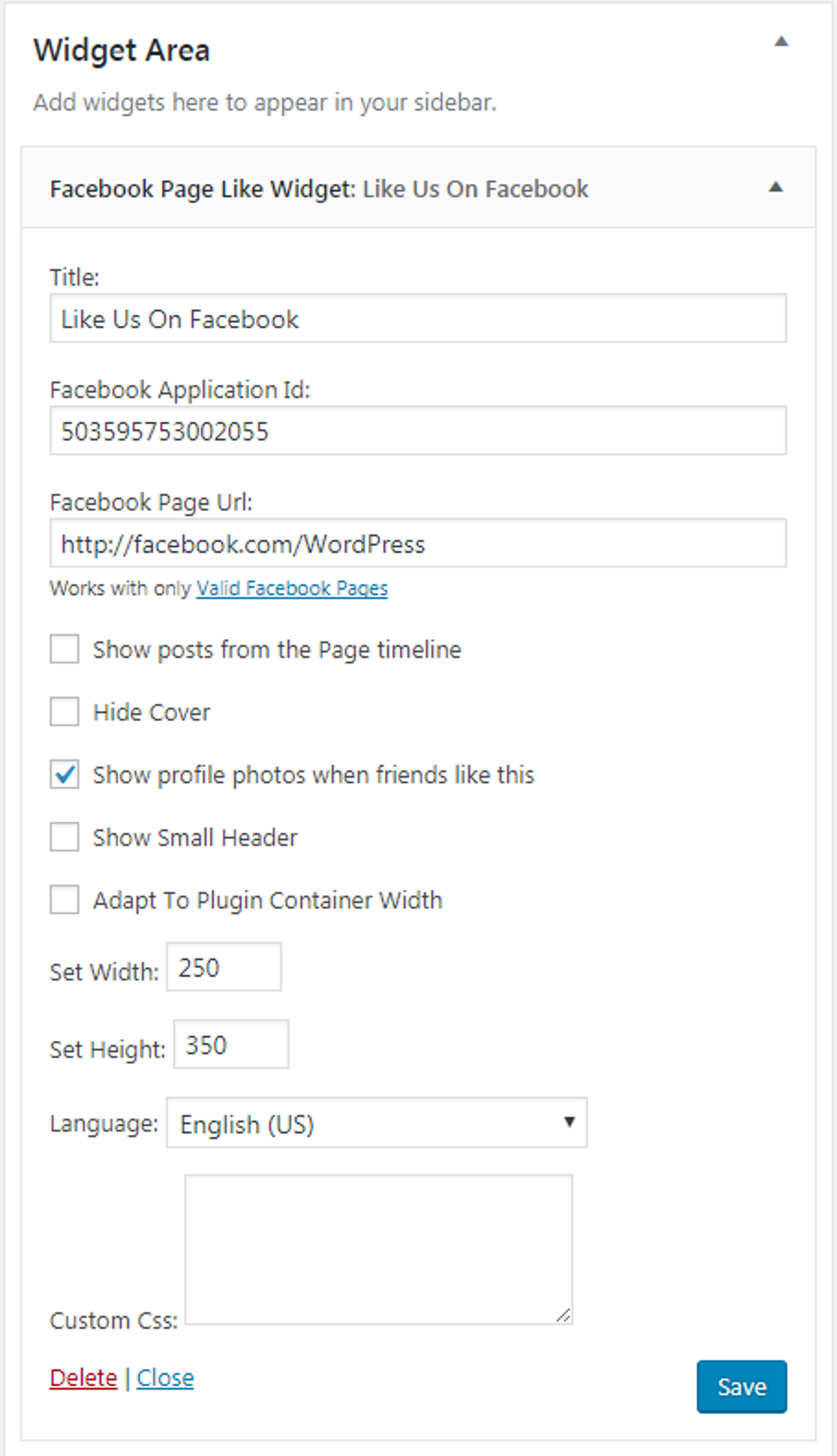837x1456 pixels.
Task: Enable Show posts from the Page timeline
Action: pyautogui.click(x=65, y=649)
